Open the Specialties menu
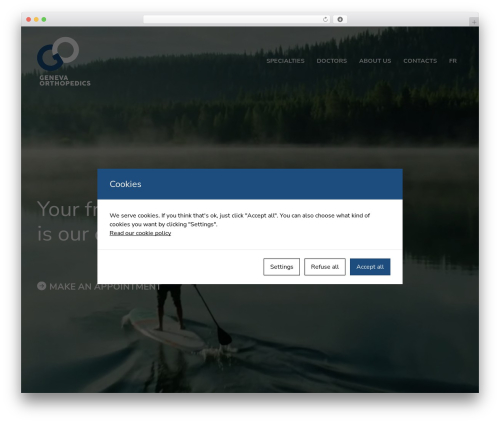Screen dimensions: 500x423 click(285, 61)
